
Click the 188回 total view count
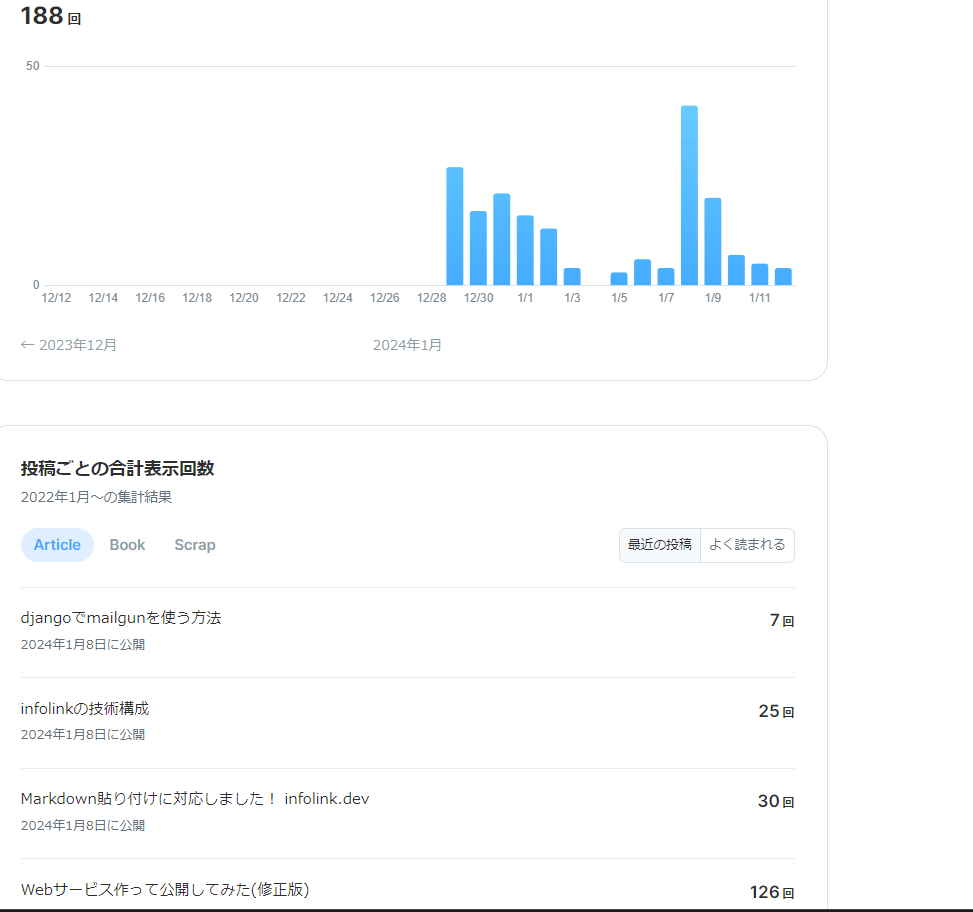pyautogui.click(x=51, y=16)
